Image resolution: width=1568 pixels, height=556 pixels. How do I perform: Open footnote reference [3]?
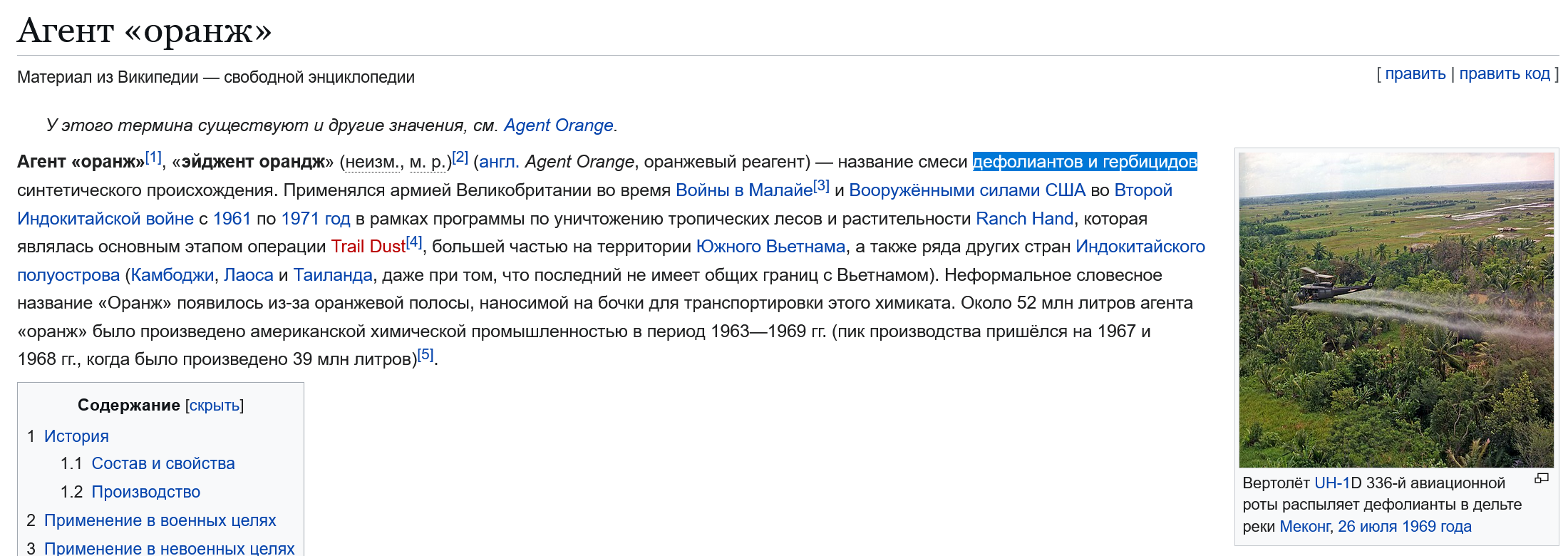coord(821,186)
